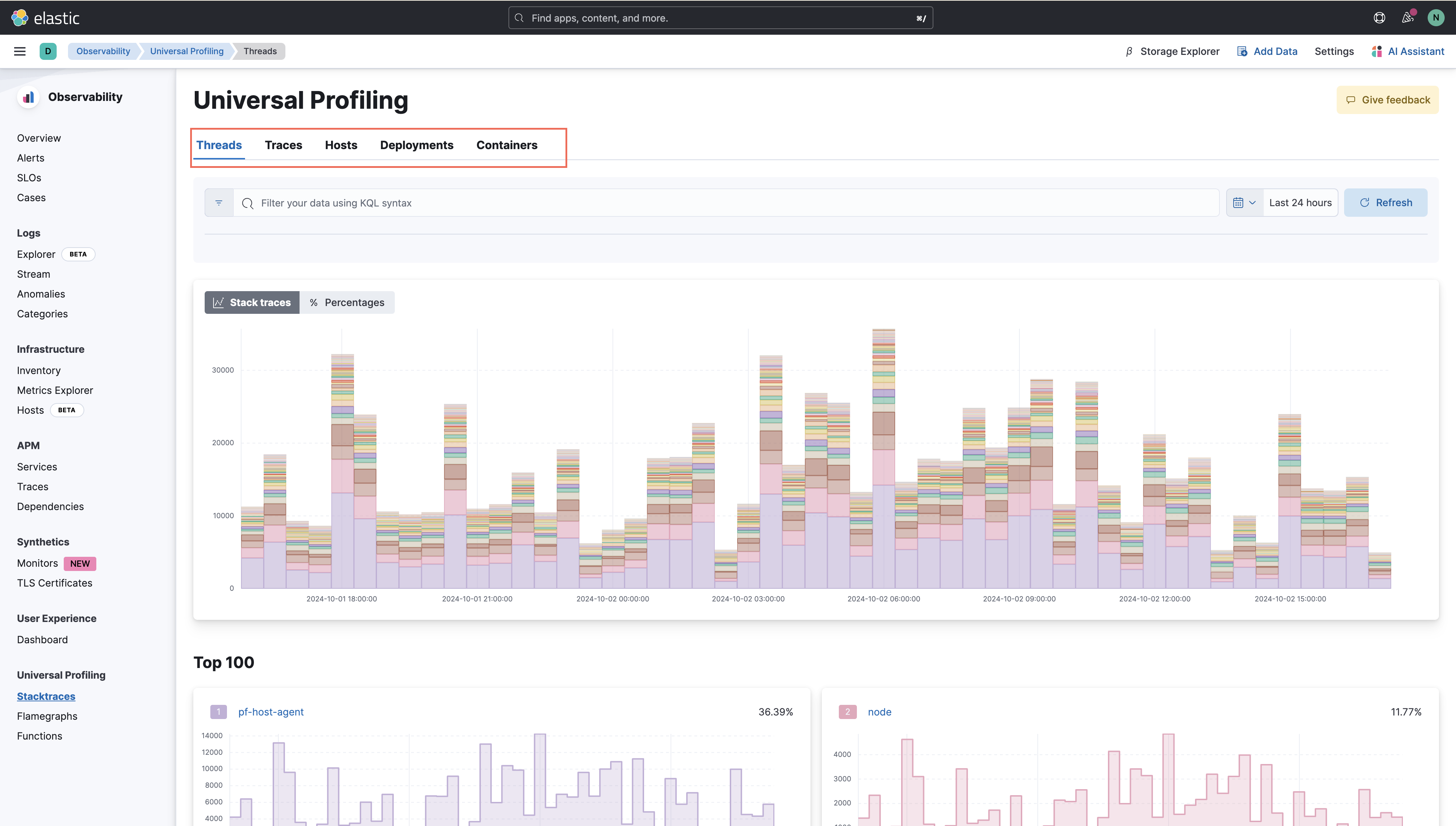Image resolution: width=1456 pixels, height=826 pixels.
Task: Toggle the hamburger navigation menu
Action: tap(20, 51)
